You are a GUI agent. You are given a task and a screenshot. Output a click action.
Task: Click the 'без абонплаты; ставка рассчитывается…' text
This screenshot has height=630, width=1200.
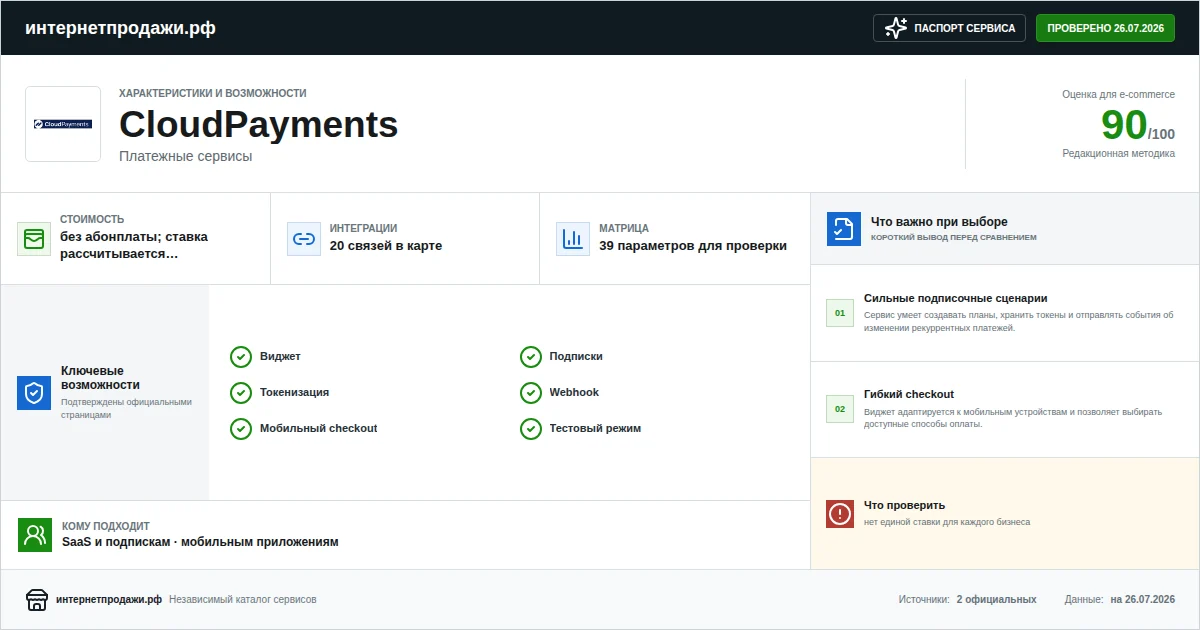[x=134, y=246]
